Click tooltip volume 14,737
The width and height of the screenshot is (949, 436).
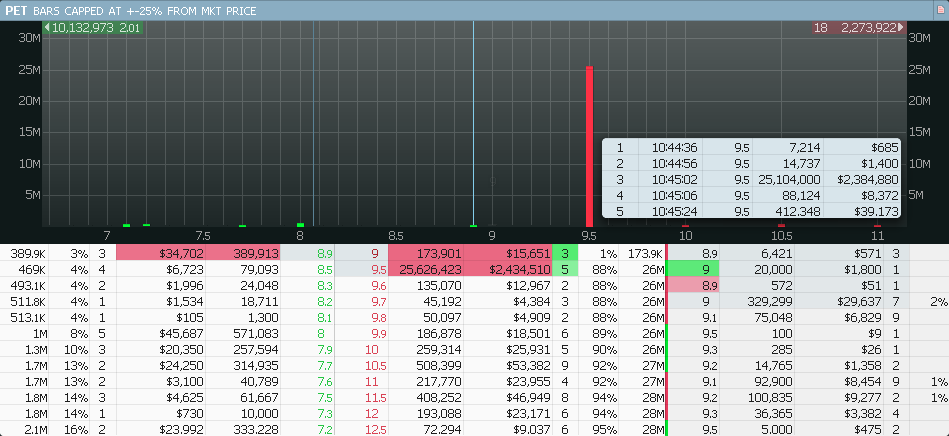pos(802,164)
